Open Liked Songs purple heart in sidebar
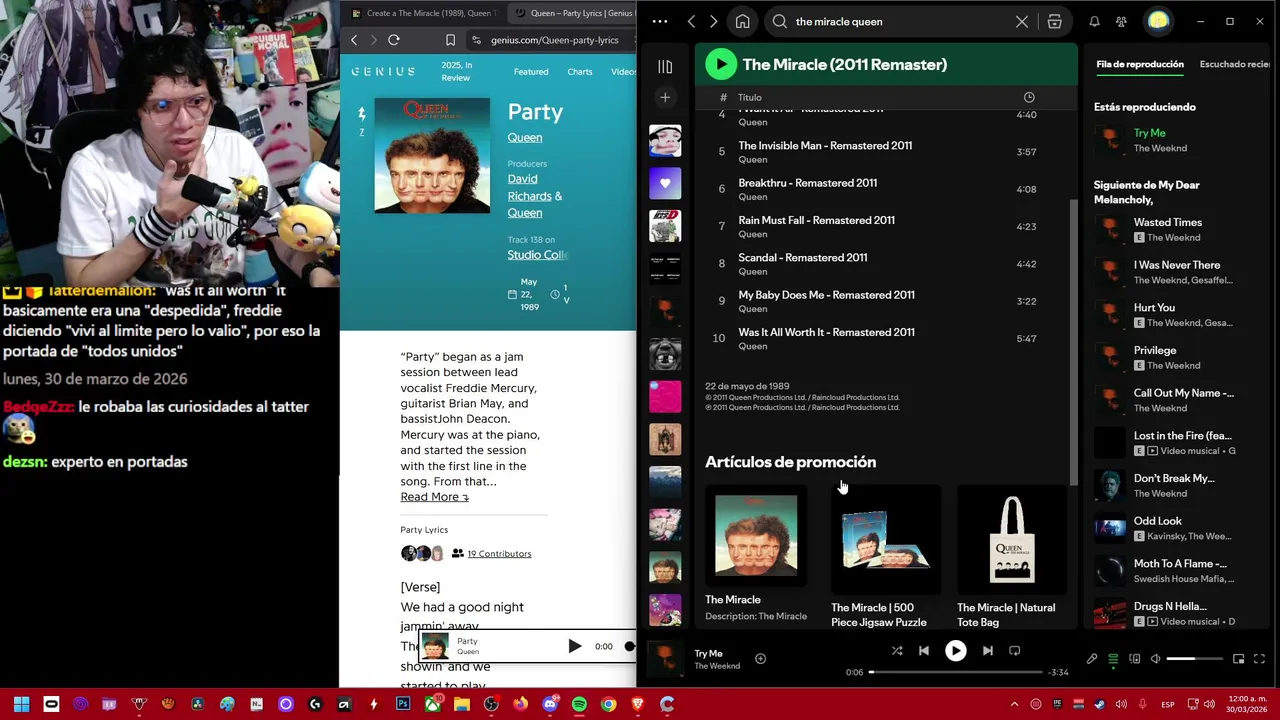 [665, 183]
